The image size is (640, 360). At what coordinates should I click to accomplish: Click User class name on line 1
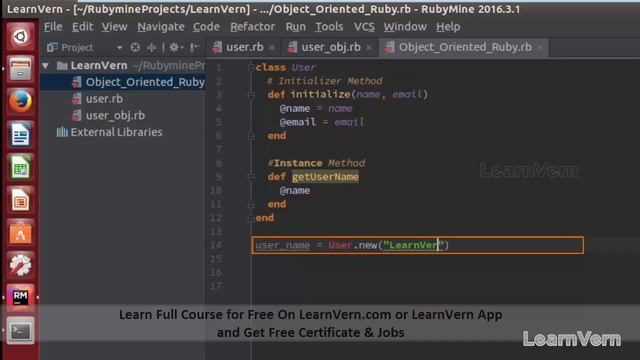(x=303, y=67)
